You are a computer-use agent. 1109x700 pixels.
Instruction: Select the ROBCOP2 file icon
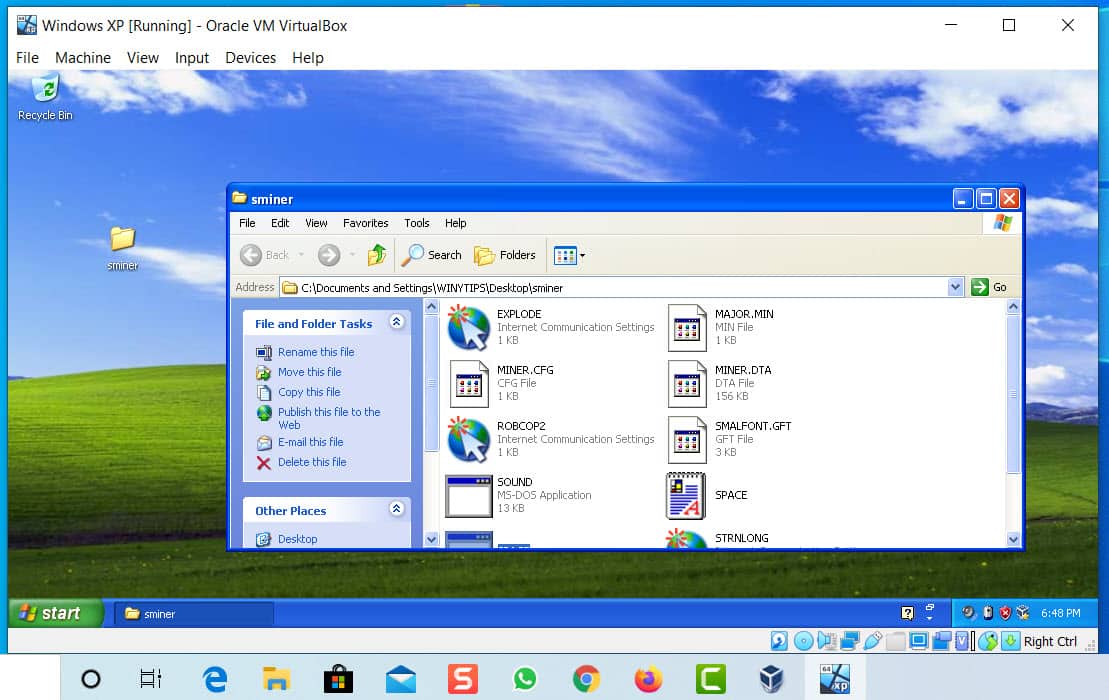point(468,439)
